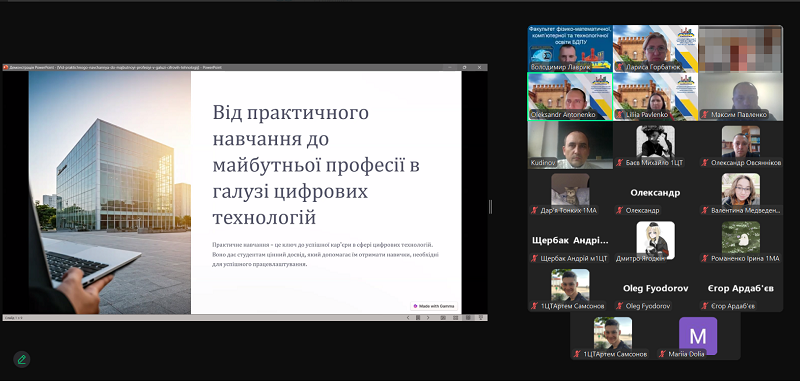Viewport: 800px width, 381px height.
Task: Click the large name 'Щербак Андрі...'
Action: pyautogui.click(x=570, y=240)
